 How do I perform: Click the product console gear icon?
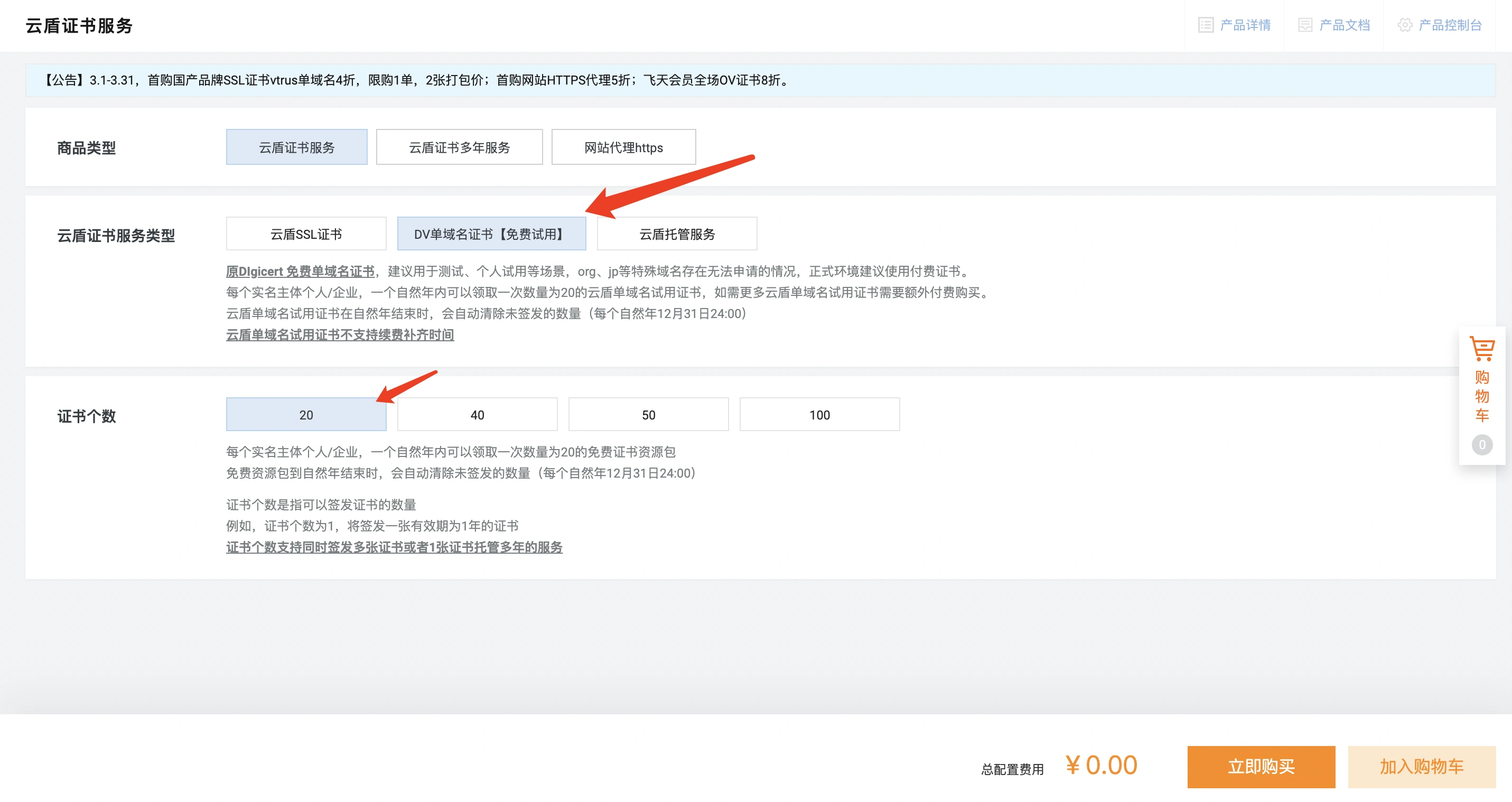1404,25
